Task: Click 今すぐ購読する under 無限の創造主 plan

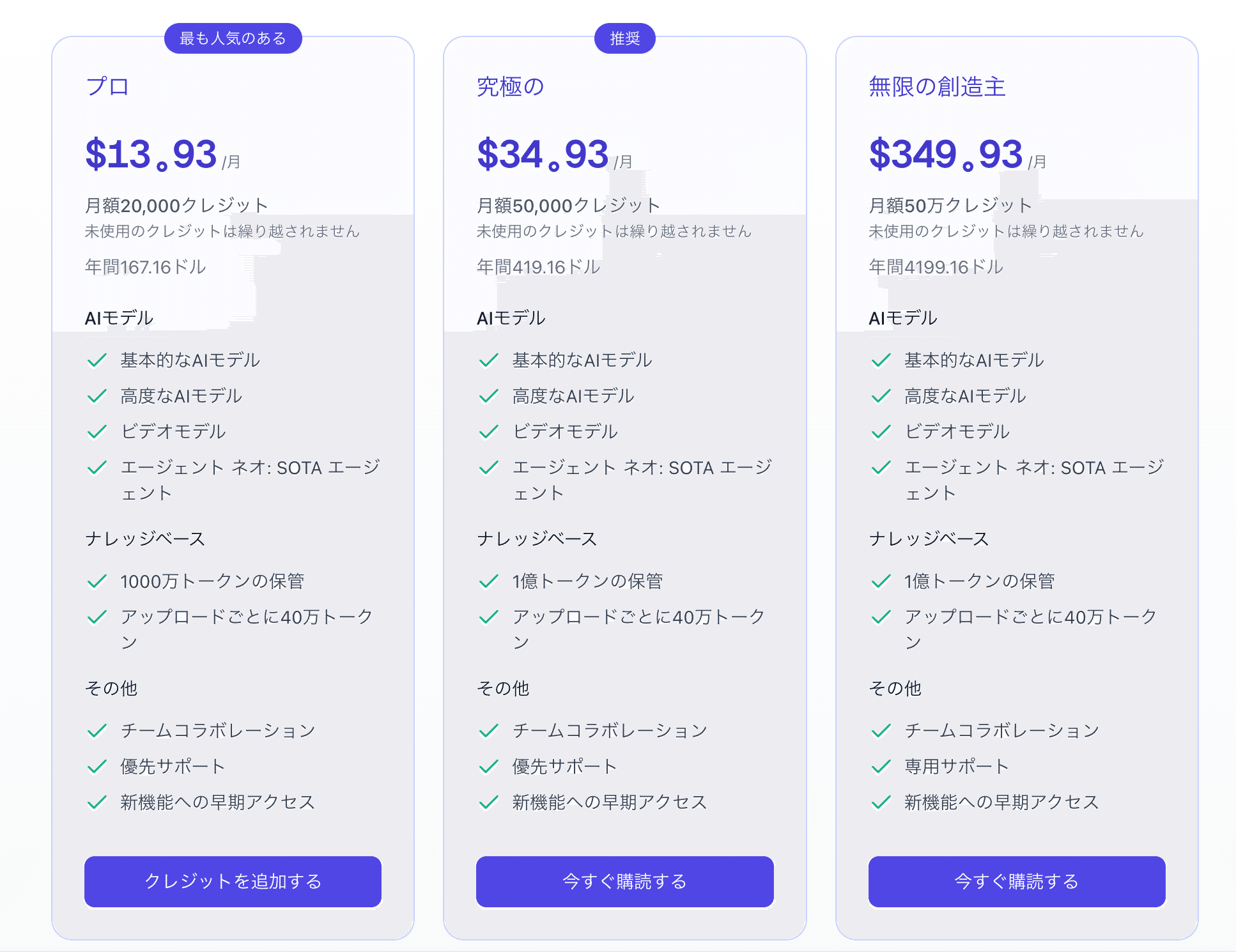Action: coord(1017,881)
